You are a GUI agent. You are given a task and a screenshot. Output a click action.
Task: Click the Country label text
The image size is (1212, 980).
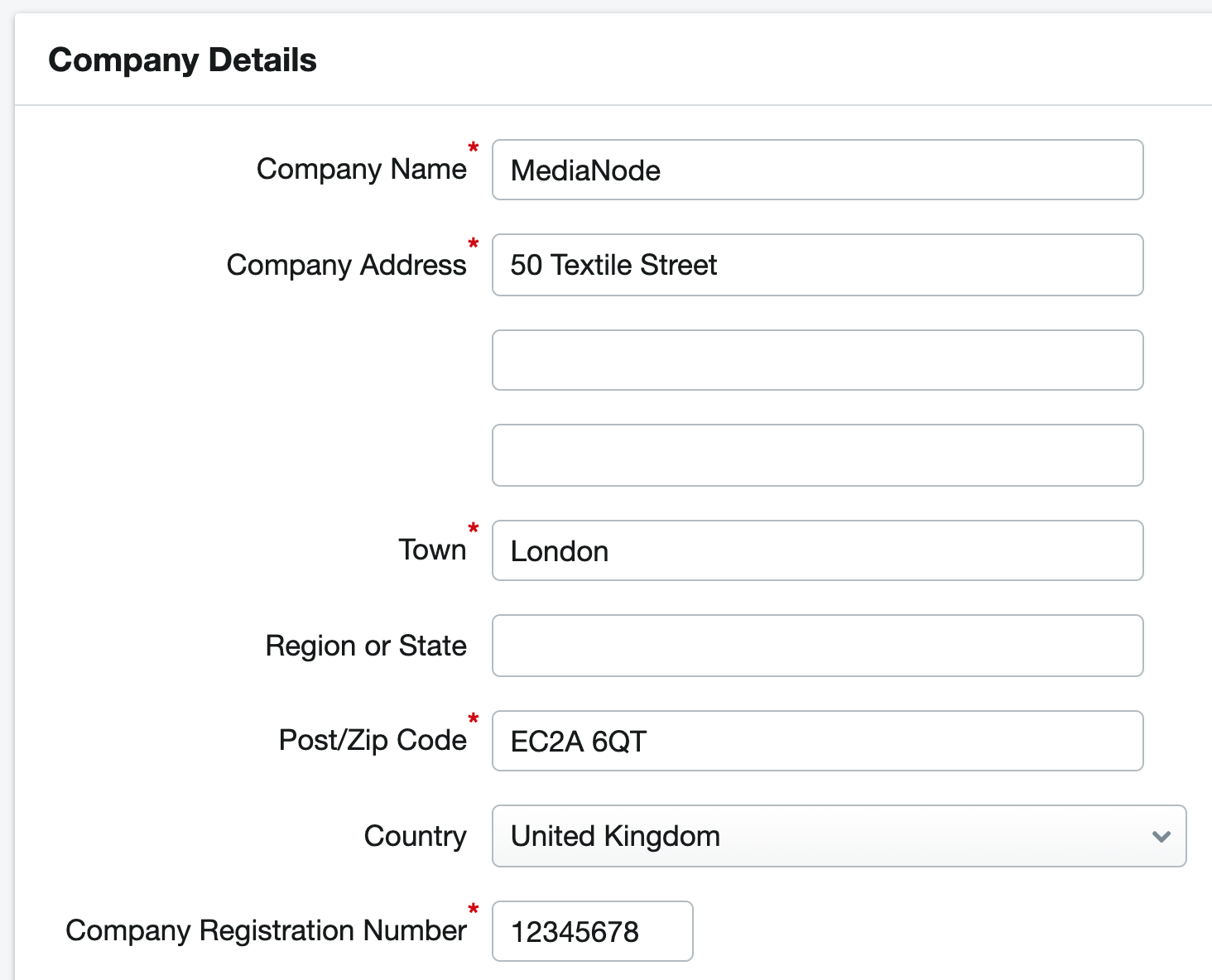415,836
